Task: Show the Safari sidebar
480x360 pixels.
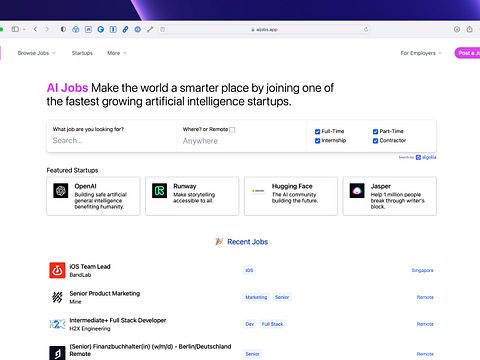Action: click(15, 29)
